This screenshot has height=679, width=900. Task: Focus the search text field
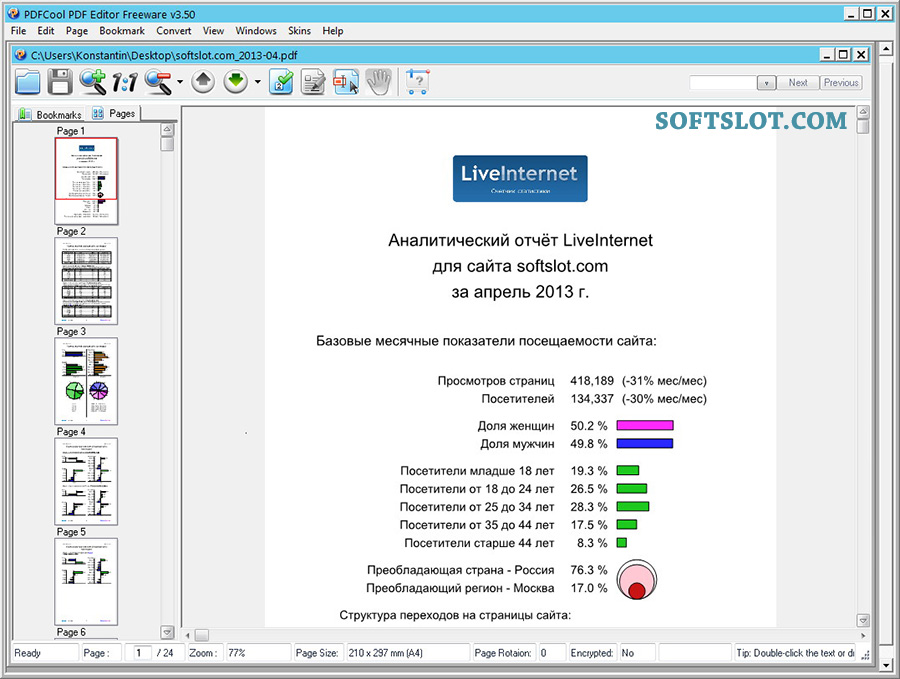723,83
